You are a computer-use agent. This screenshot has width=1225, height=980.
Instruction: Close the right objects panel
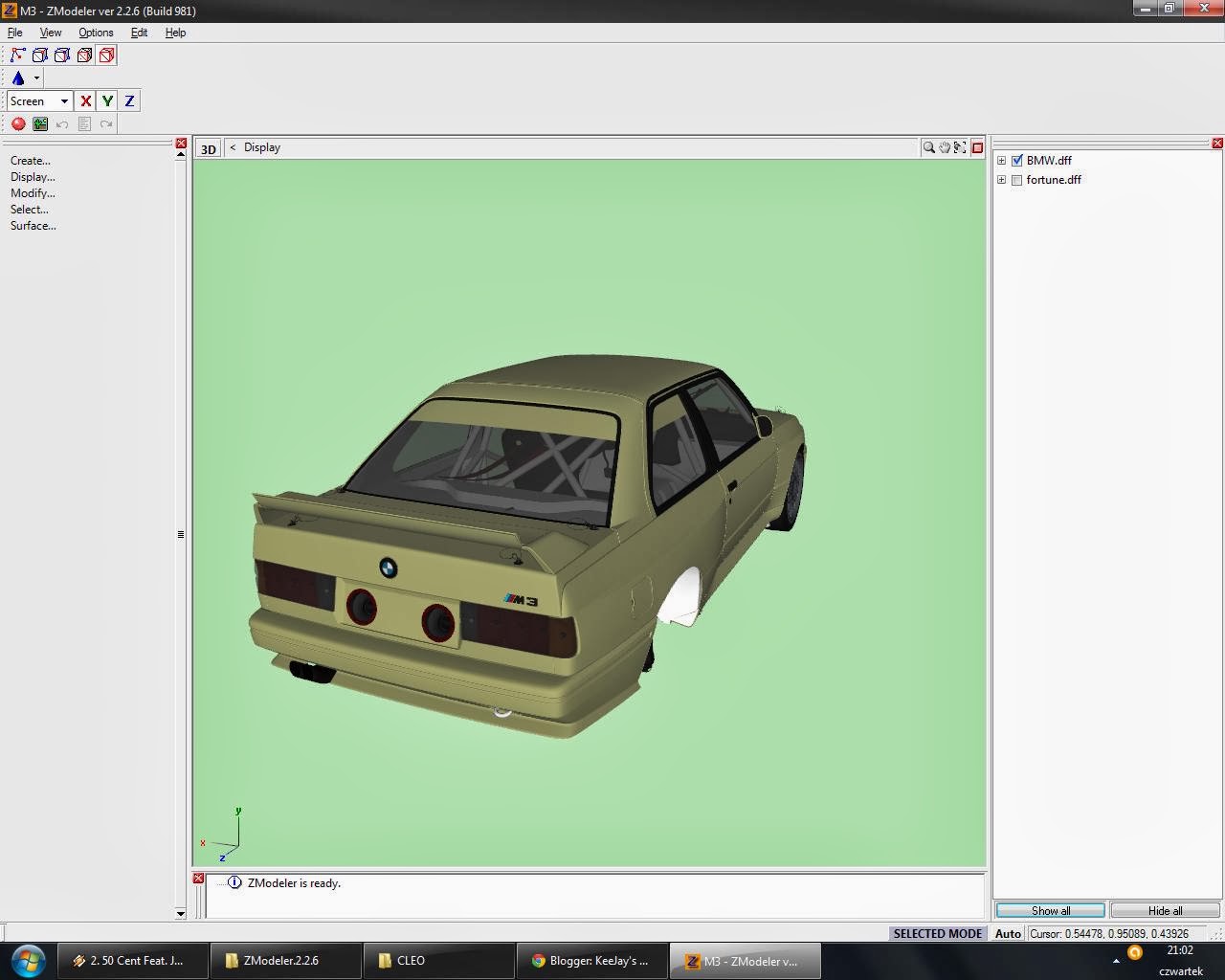click(x=1217, y=144)
